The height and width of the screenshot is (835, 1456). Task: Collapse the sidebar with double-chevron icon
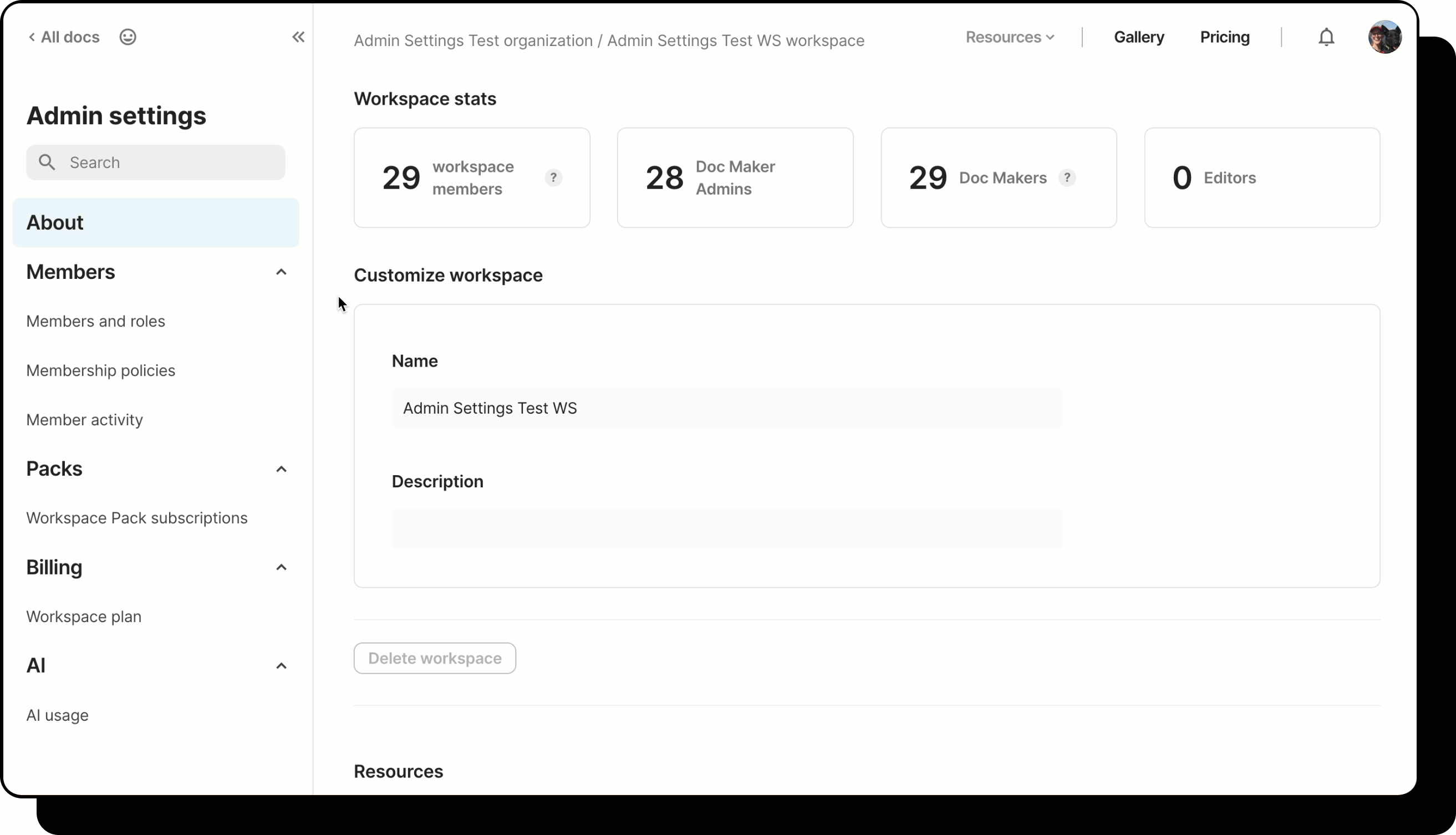point(298,37)
